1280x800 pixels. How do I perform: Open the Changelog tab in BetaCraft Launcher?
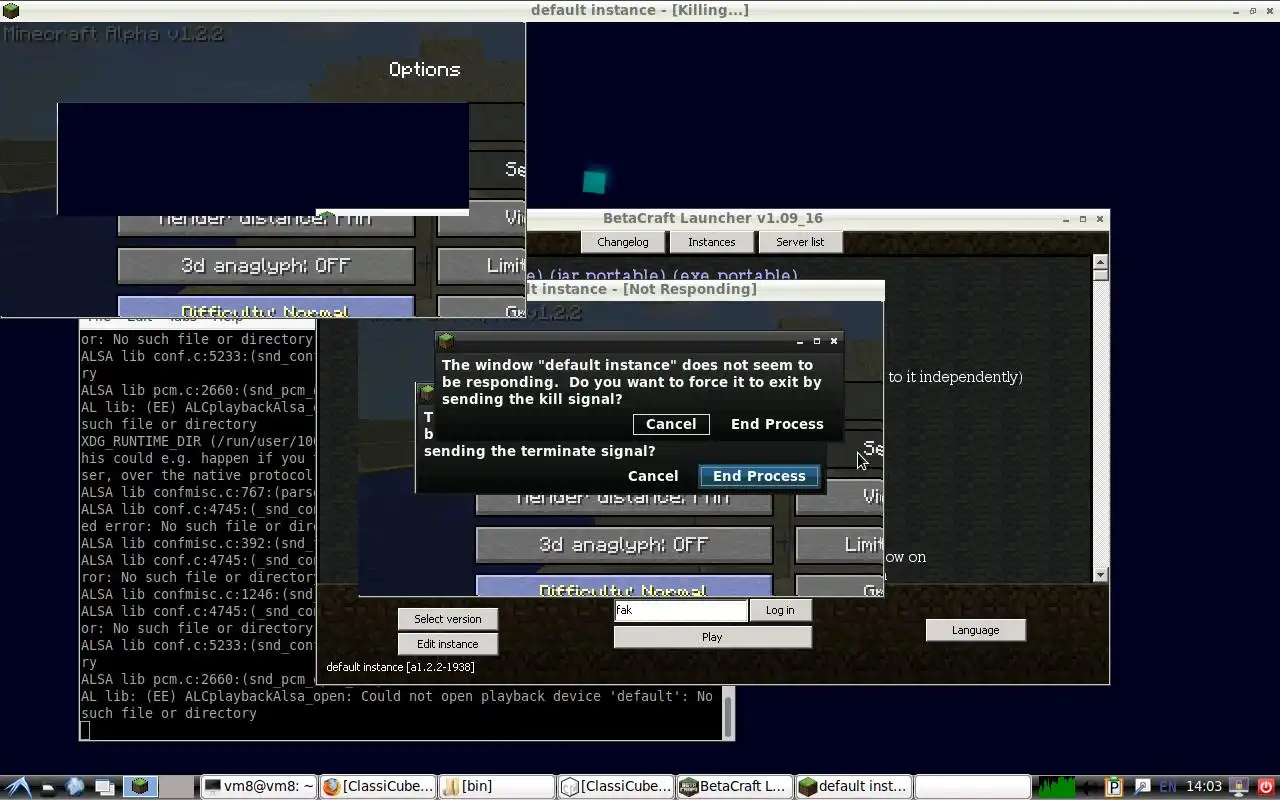click(x=623, y=242)
